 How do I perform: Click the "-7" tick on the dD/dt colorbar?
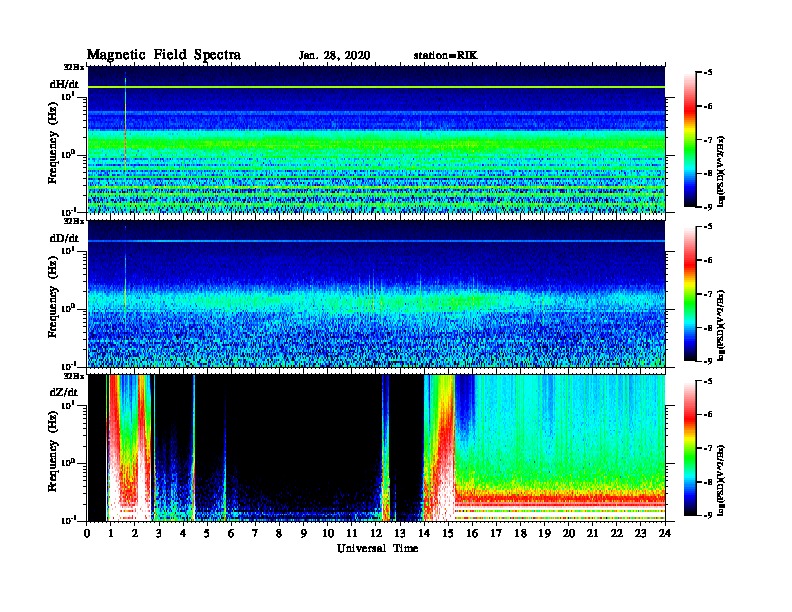click(x=708, y=294)
